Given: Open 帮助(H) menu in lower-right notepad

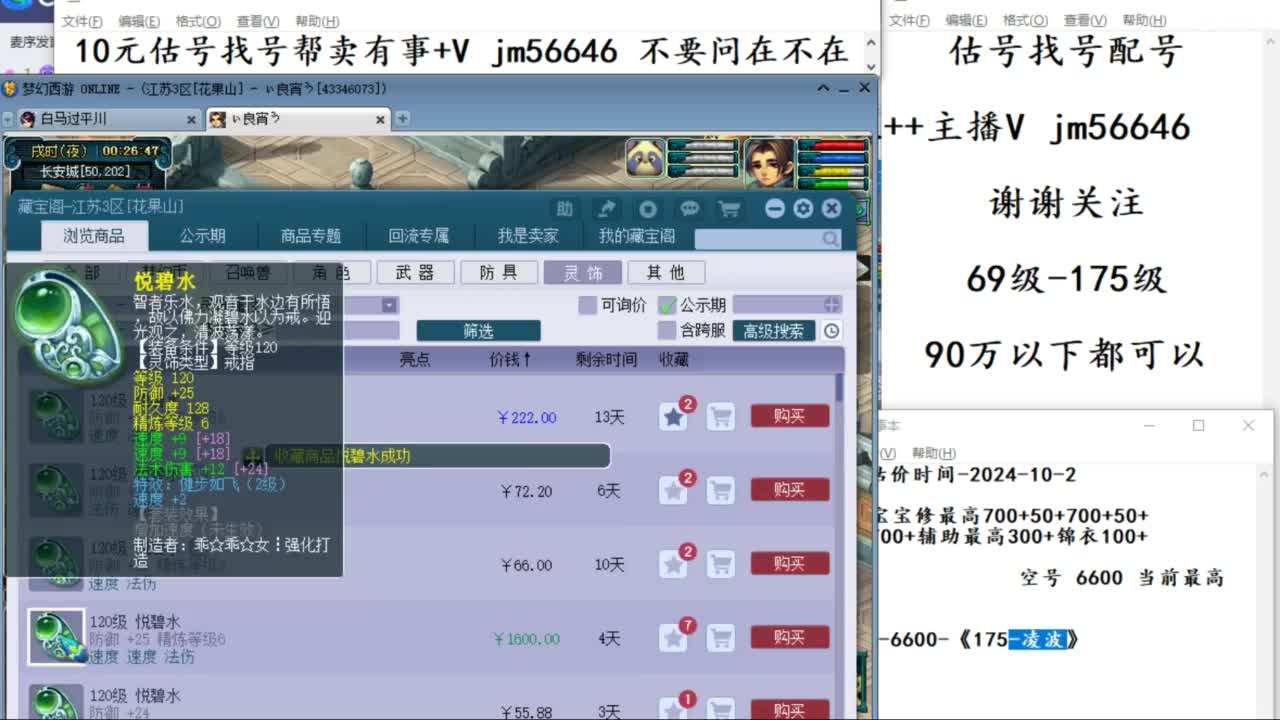Looking at the screenshot, I should (934, 453).
